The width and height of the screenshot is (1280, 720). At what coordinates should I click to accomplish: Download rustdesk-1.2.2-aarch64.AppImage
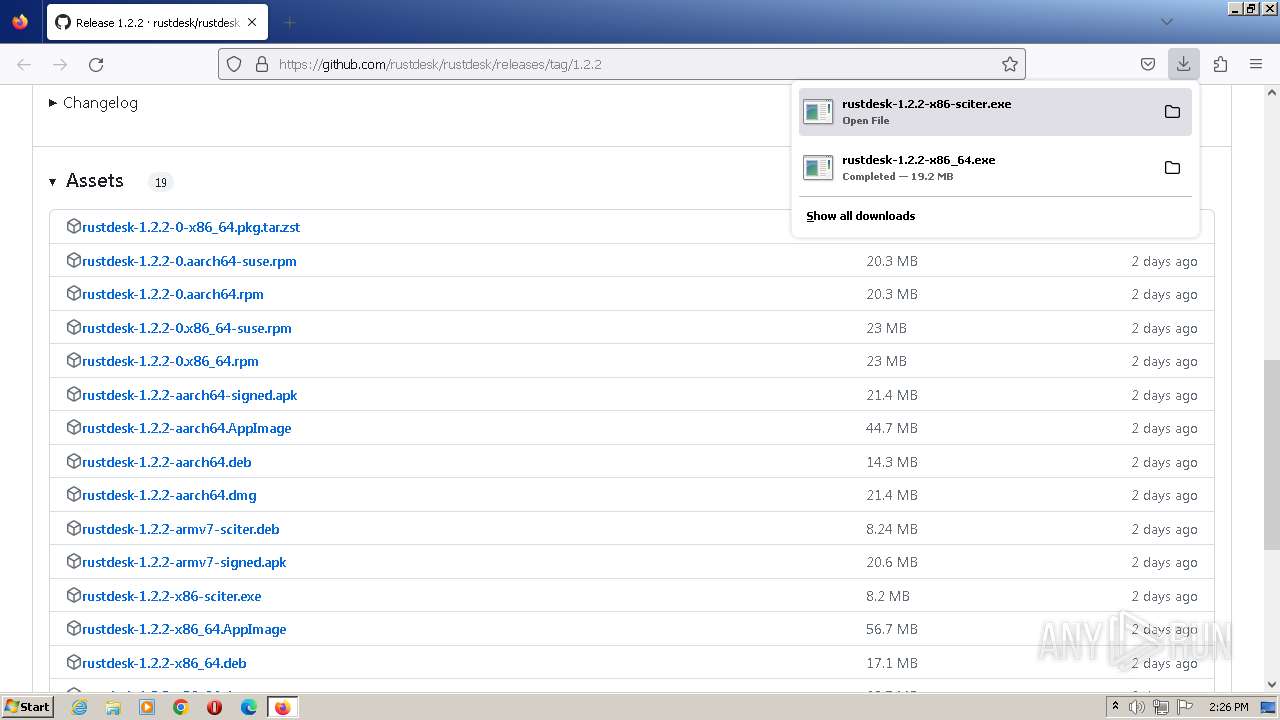pyautogui.click(x=187, y=428)
